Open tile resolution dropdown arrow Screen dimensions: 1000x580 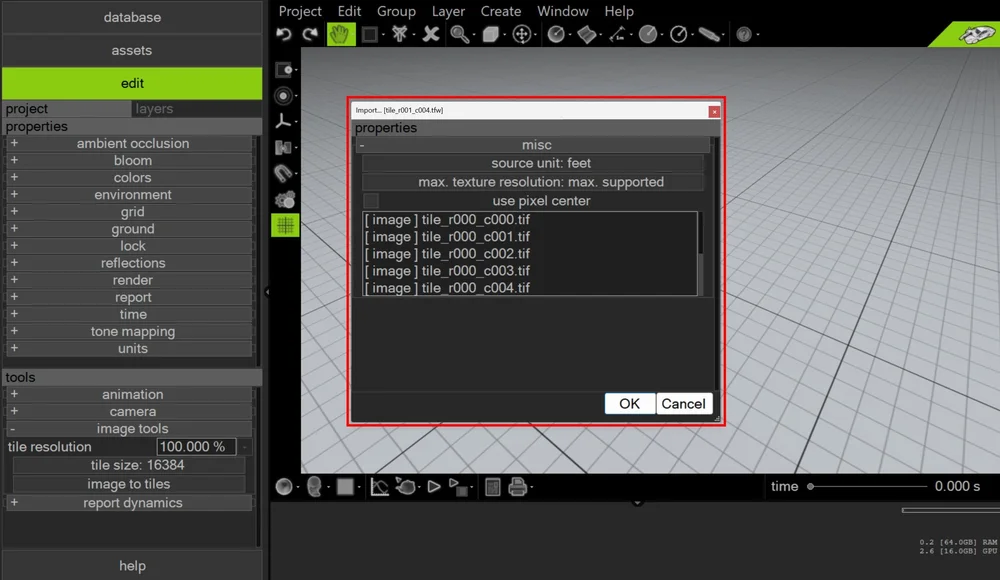pyautogui.click(x=244, y=447)
